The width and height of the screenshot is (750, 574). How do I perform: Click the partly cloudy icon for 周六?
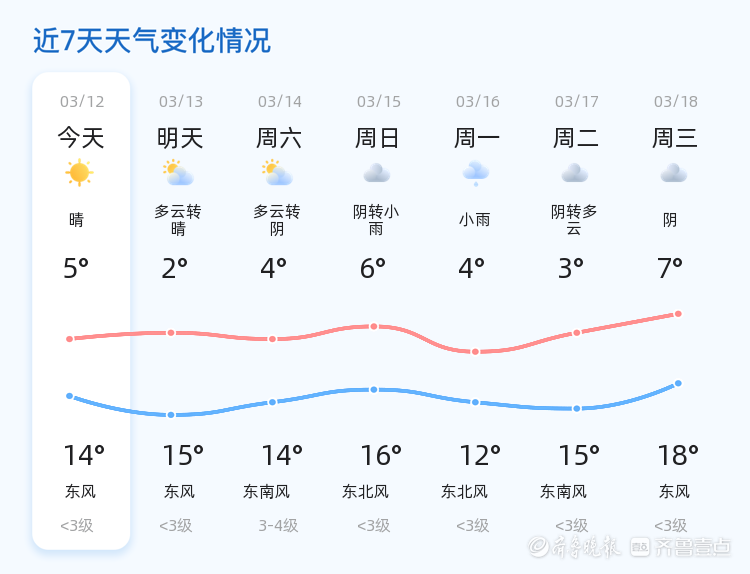coord(277,173)
